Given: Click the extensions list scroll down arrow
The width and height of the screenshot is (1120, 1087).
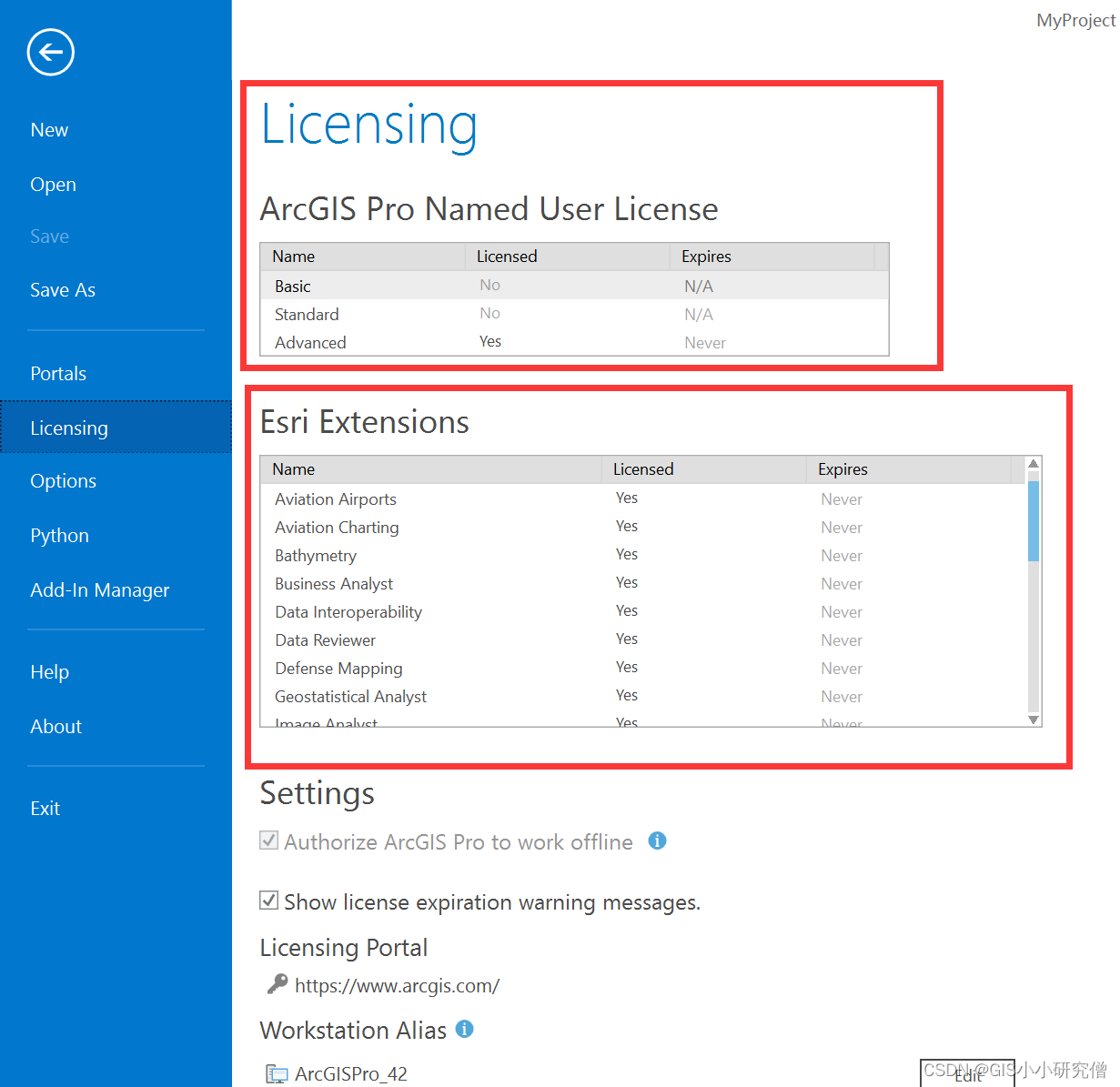Looking at the screenshot, I should [1034, 719].
